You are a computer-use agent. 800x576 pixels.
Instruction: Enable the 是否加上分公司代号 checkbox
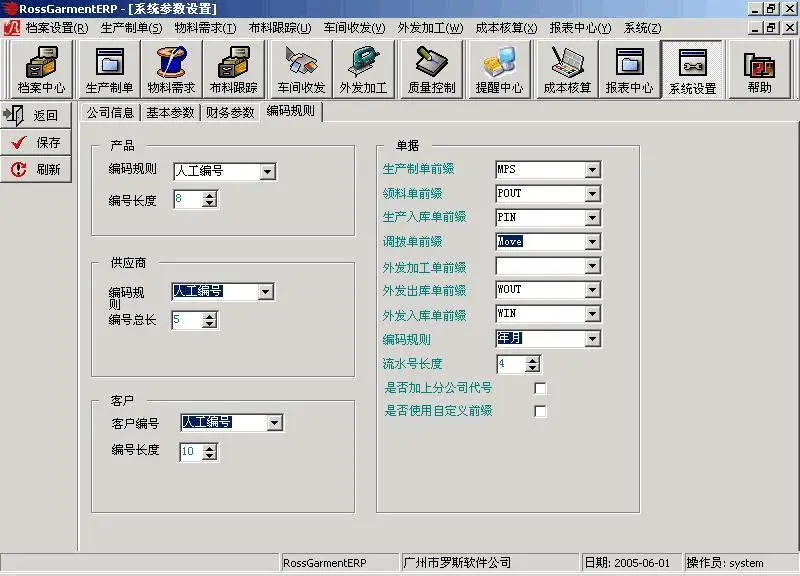pyautogui.click(x=540, y=388)
